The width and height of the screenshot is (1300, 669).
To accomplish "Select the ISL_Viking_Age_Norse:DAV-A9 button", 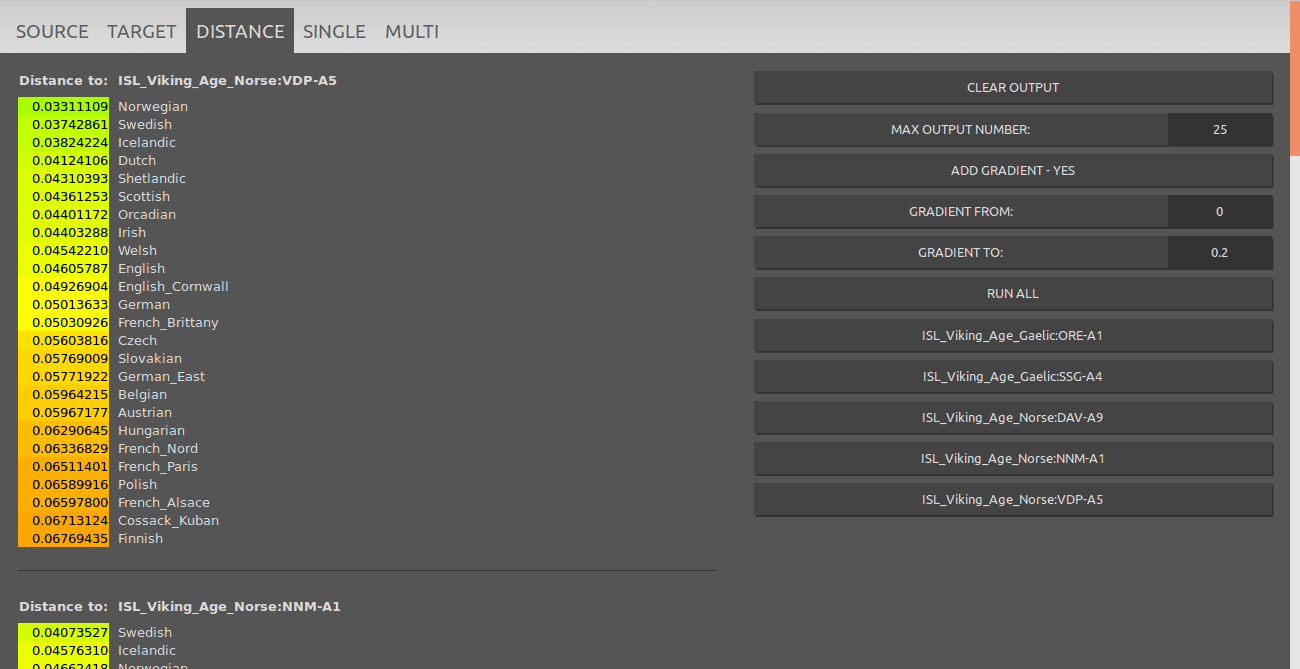I will (x=1013, y=418).
